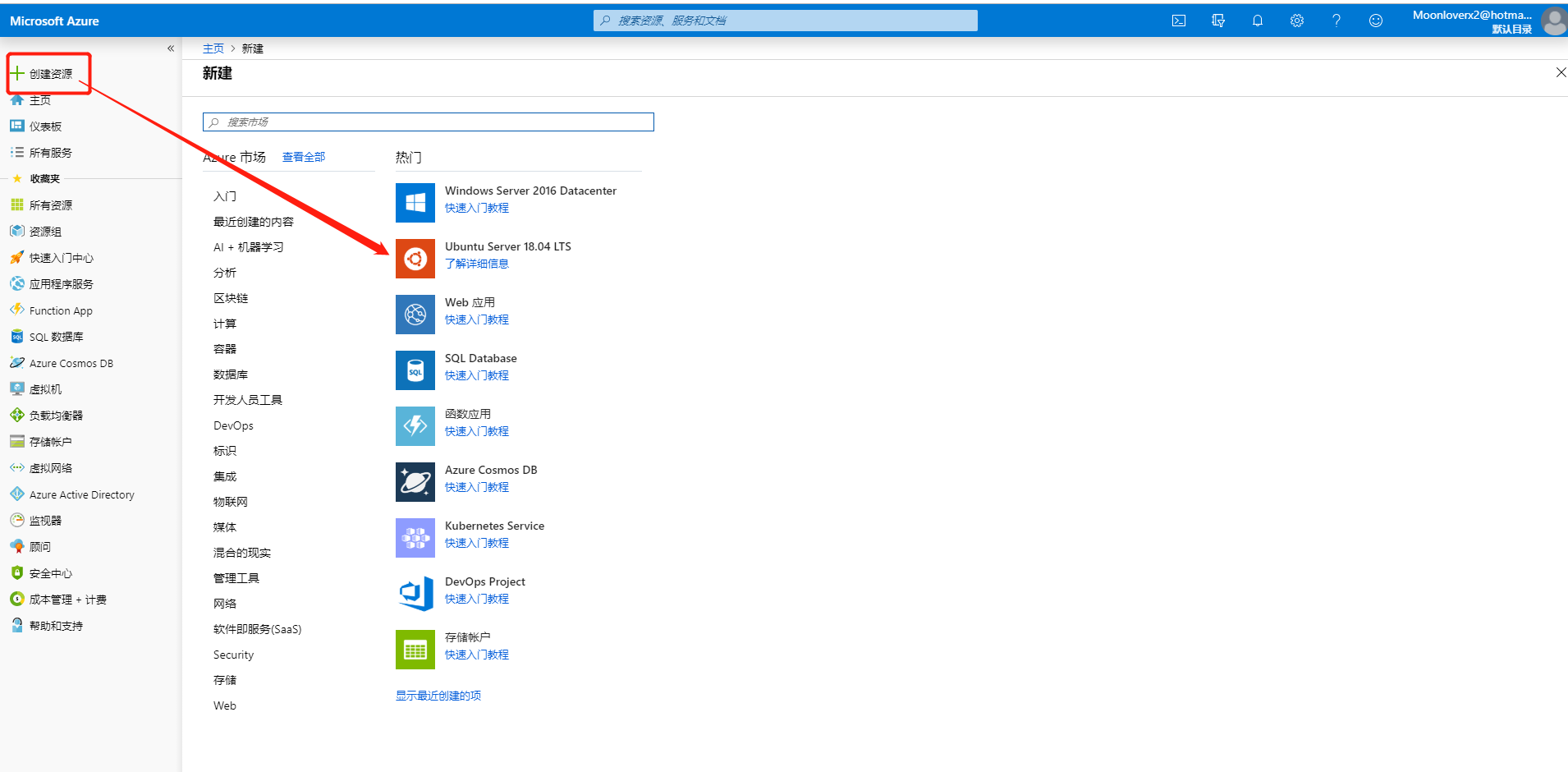Click the 存储帐户 green table icon

coord(415,650)
